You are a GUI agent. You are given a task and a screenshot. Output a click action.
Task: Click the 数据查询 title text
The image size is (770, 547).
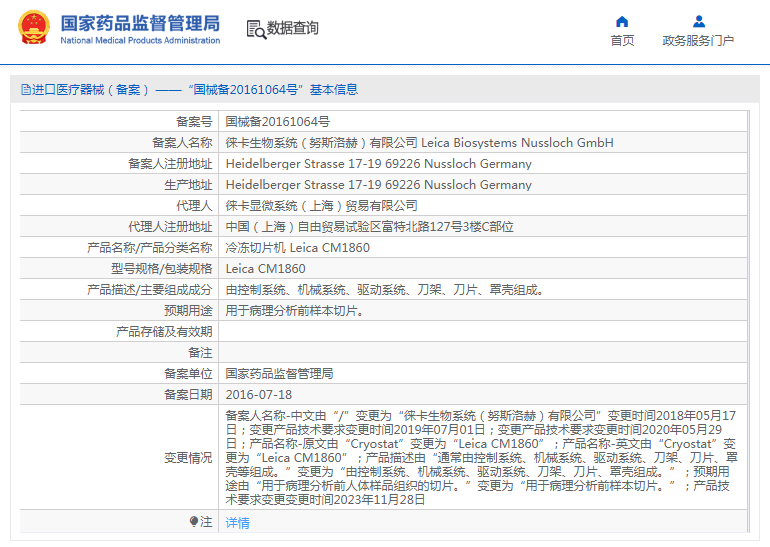tap(293, 28)
